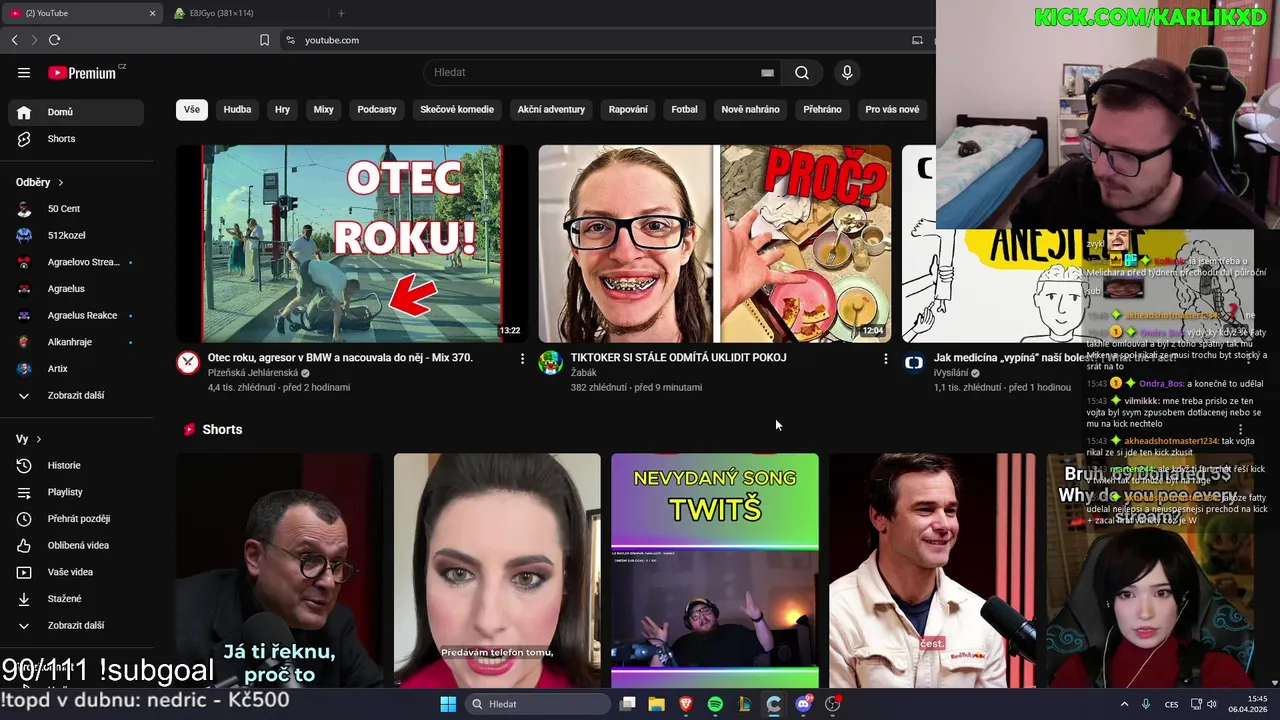
Task: Open Domů home in sidebar
Action: click(x=76, y=112)
